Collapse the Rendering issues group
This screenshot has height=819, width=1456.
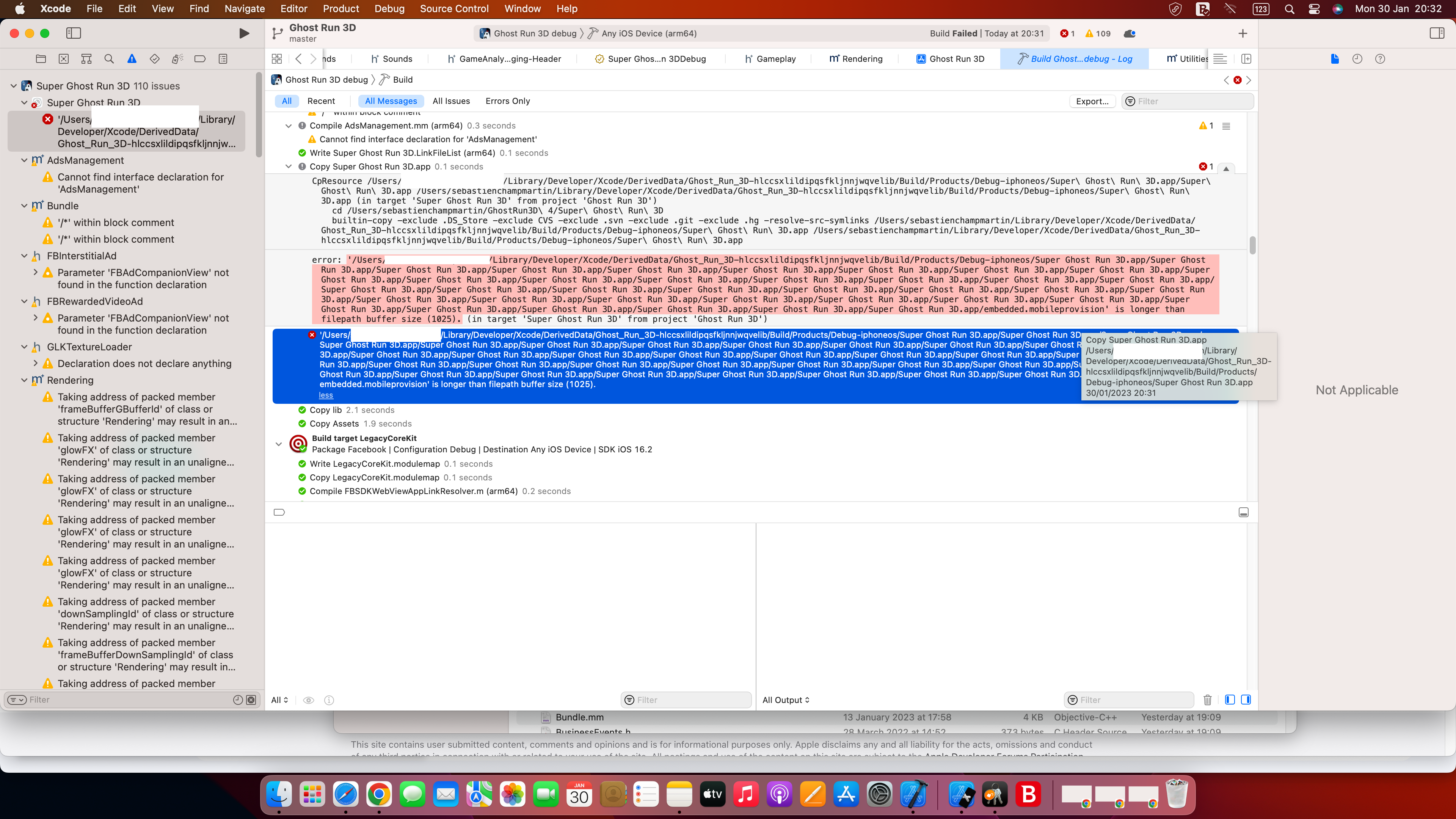(24, 380)
